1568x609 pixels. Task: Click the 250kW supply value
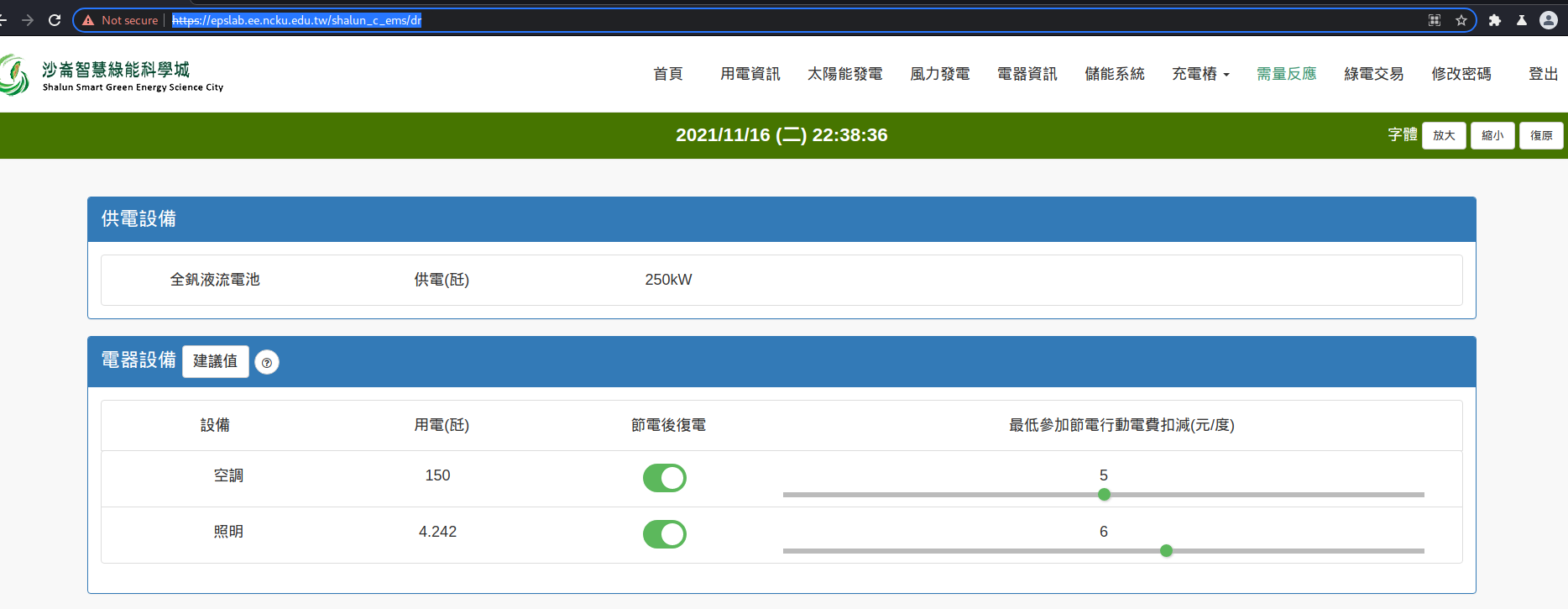668,280
